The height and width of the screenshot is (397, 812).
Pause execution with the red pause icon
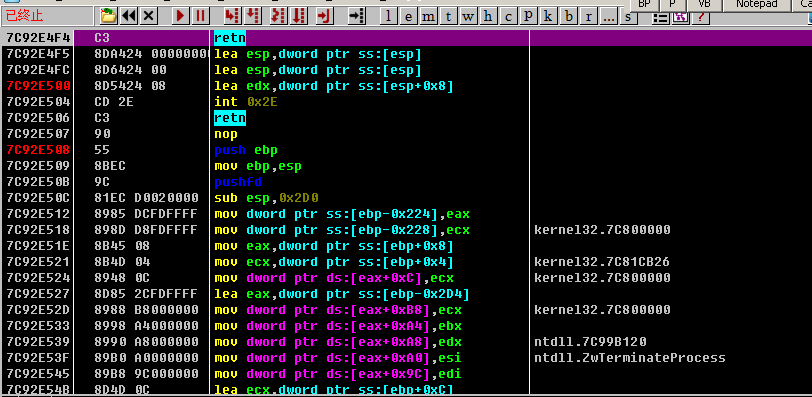pos(200,16)
